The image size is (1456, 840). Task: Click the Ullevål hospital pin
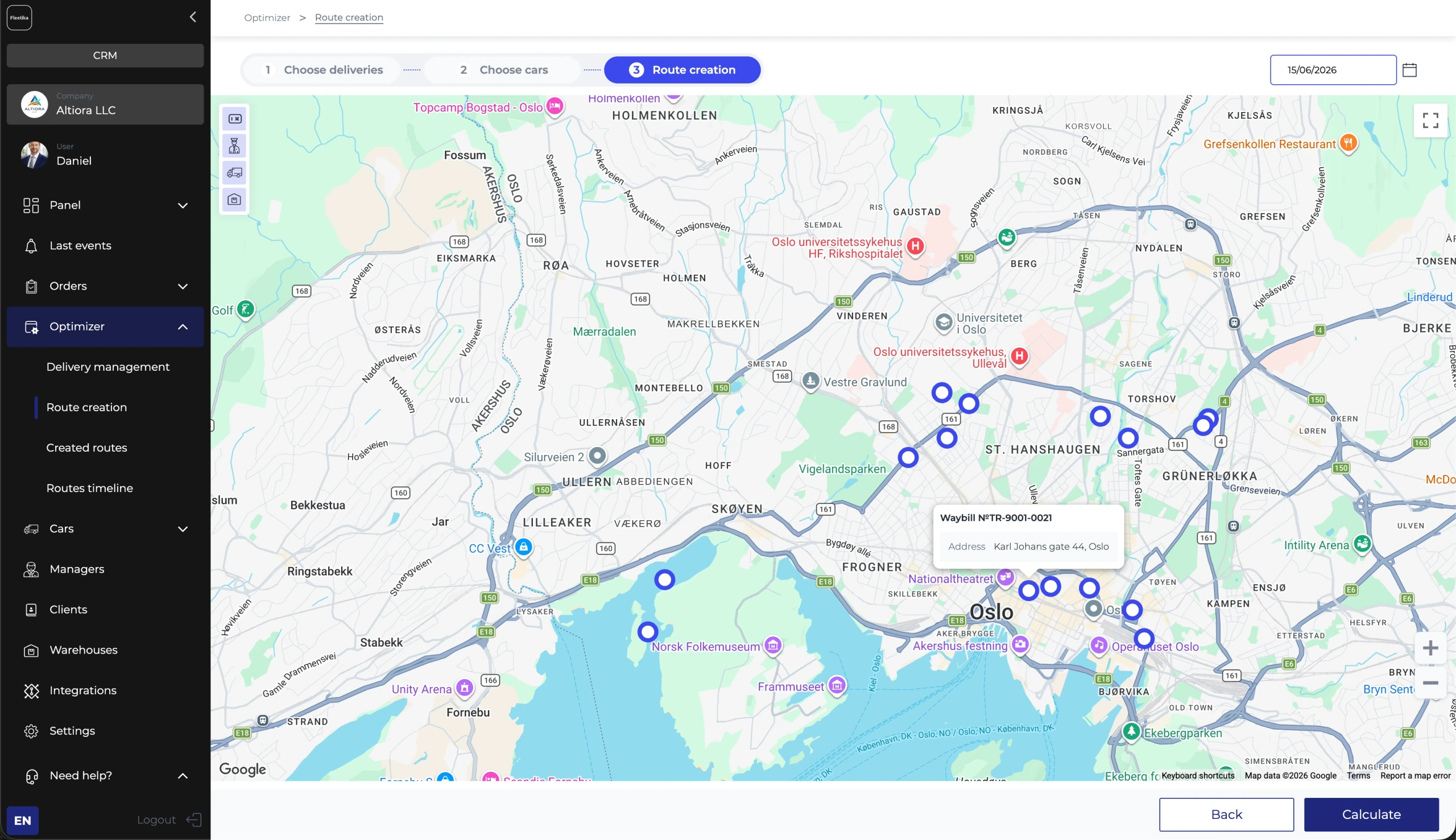click(1019, 356)
